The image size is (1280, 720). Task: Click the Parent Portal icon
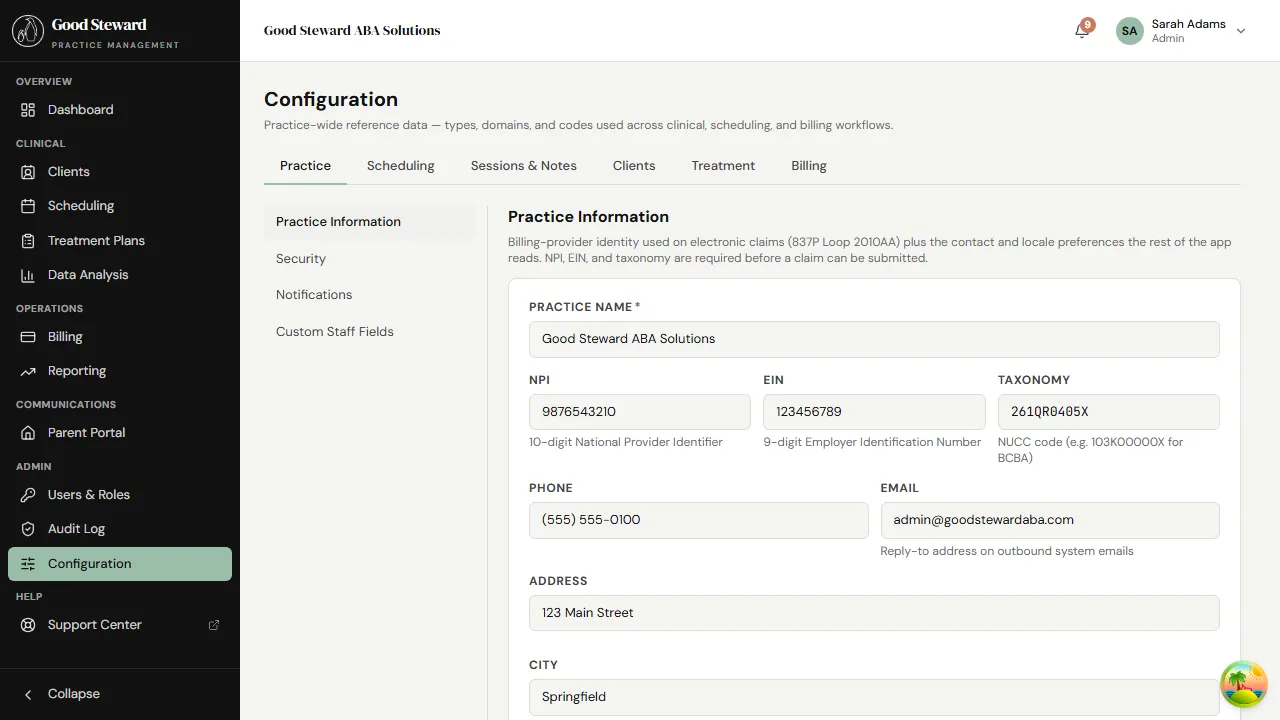[30, 432]
